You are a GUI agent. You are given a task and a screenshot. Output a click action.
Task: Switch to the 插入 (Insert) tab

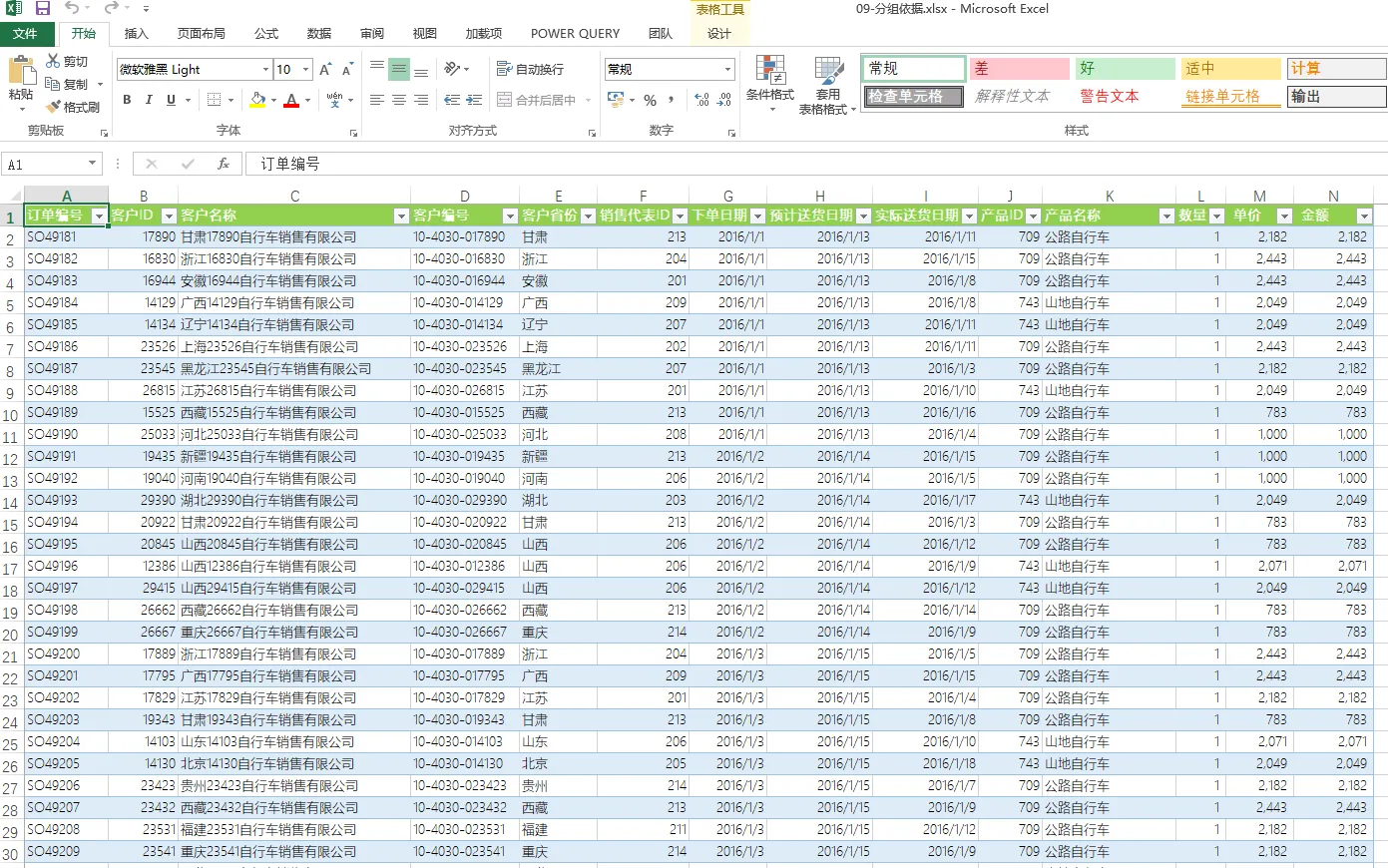[136, 33]
